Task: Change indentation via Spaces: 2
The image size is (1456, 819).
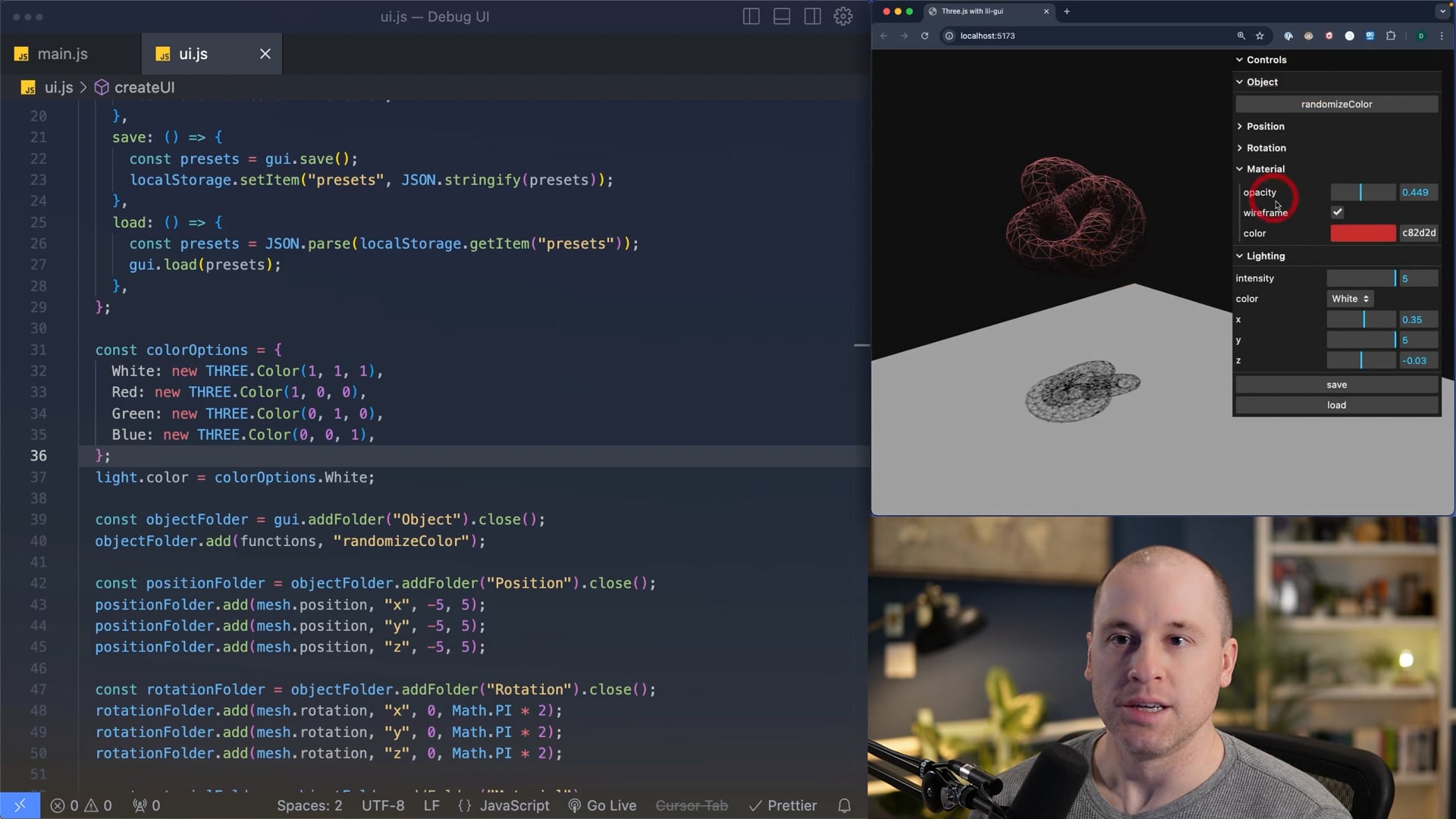Action: [x=309, y=805]
